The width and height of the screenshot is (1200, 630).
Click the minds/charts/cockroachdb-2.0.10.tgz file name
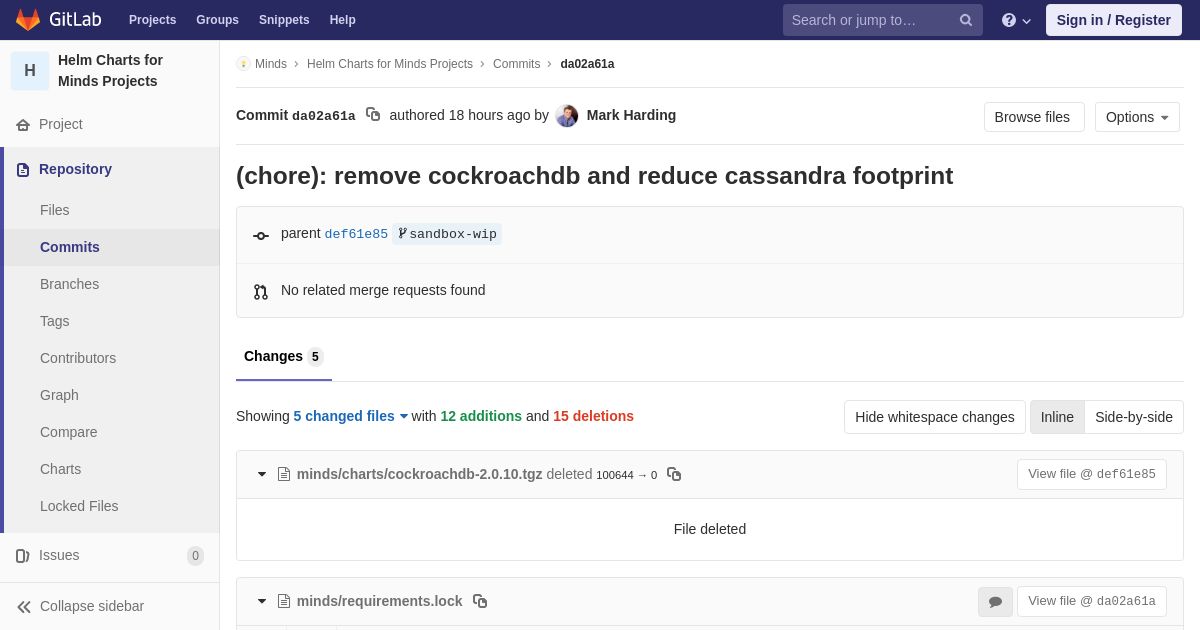[x=419, y=474]
